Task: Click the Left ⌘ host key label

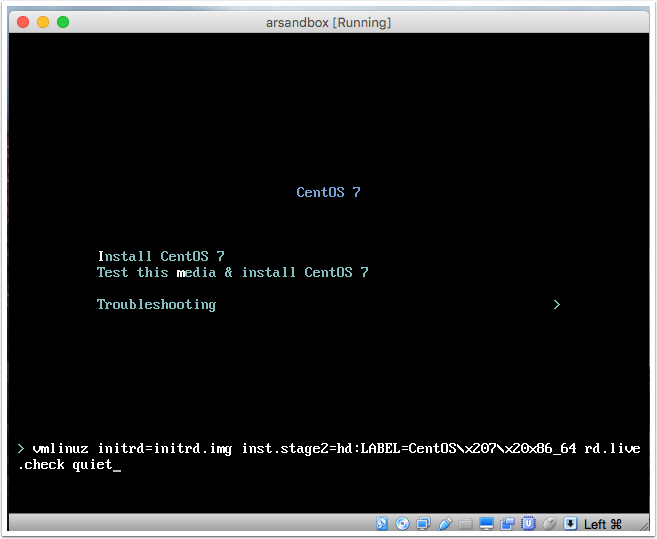Action: pos(603,524)
